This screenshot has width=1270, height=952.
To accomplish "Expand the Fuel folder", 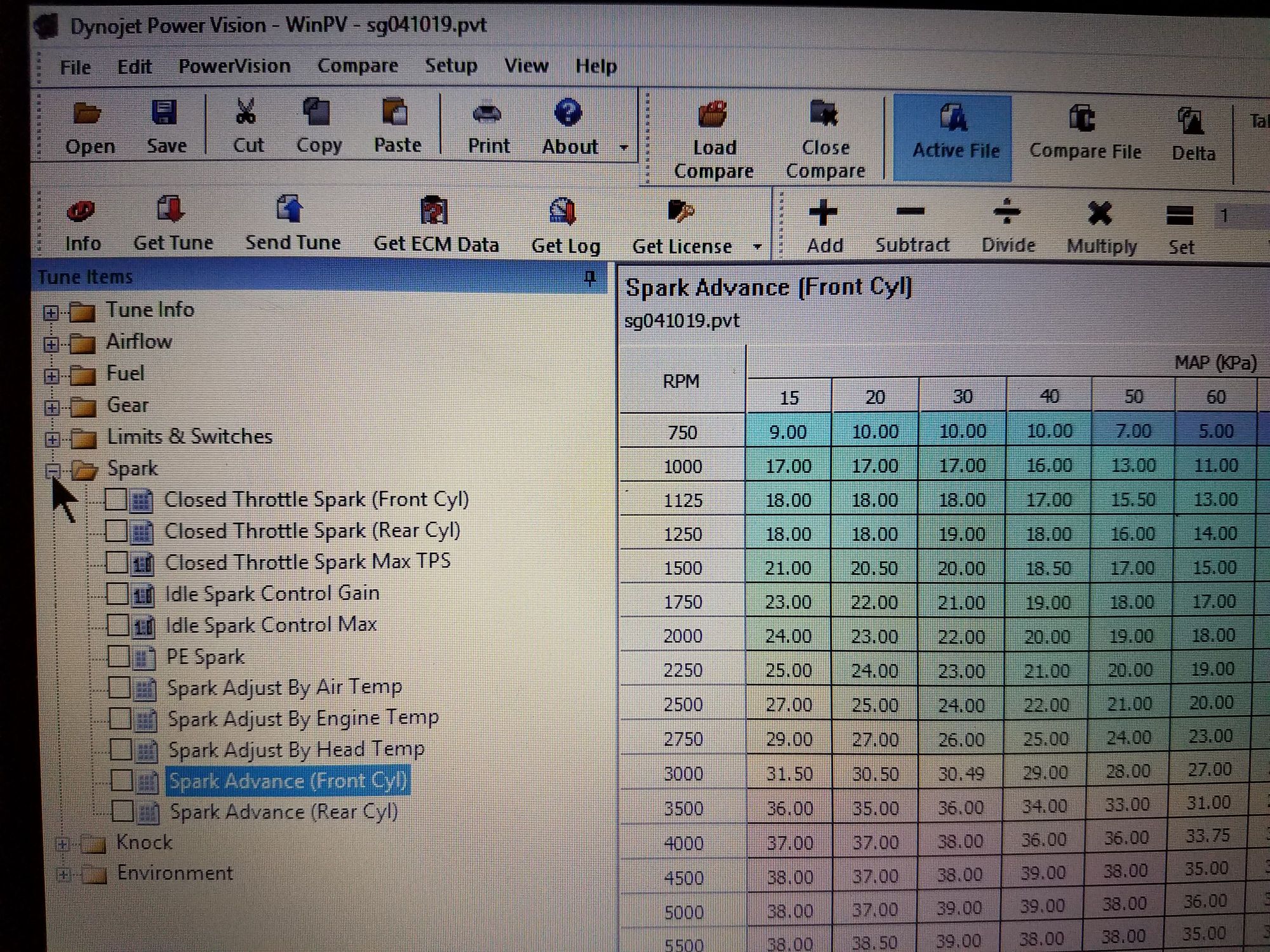I will [51, 376].
